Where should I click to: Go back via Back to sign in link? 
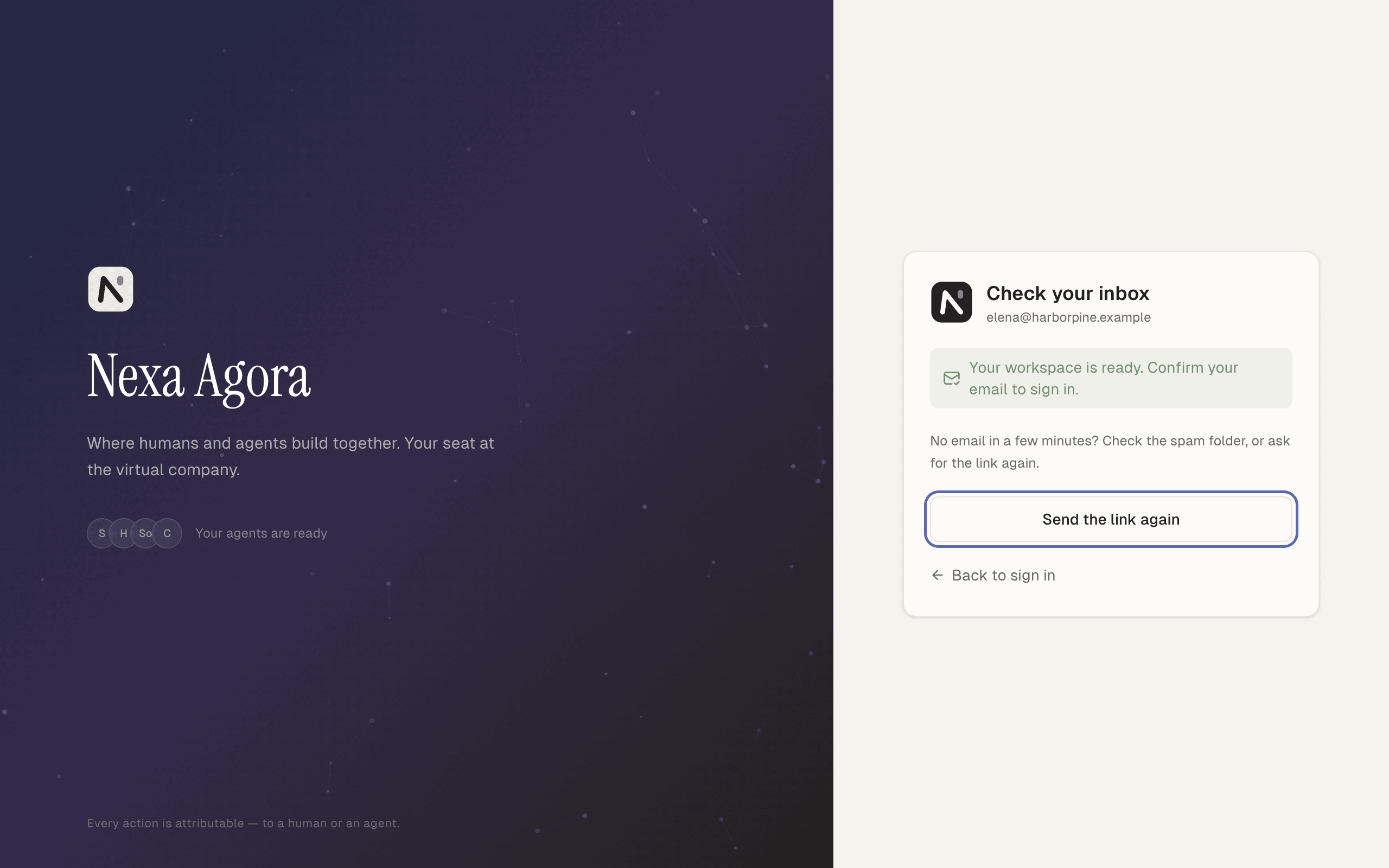(x=992, y=575)
